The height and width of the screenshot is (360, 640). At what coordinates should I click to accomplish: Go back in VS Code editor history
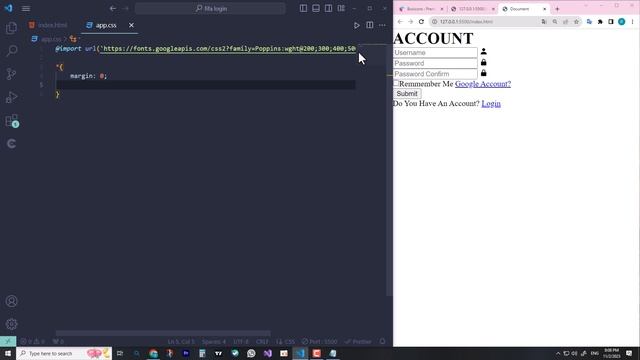[x=113, y=9]
